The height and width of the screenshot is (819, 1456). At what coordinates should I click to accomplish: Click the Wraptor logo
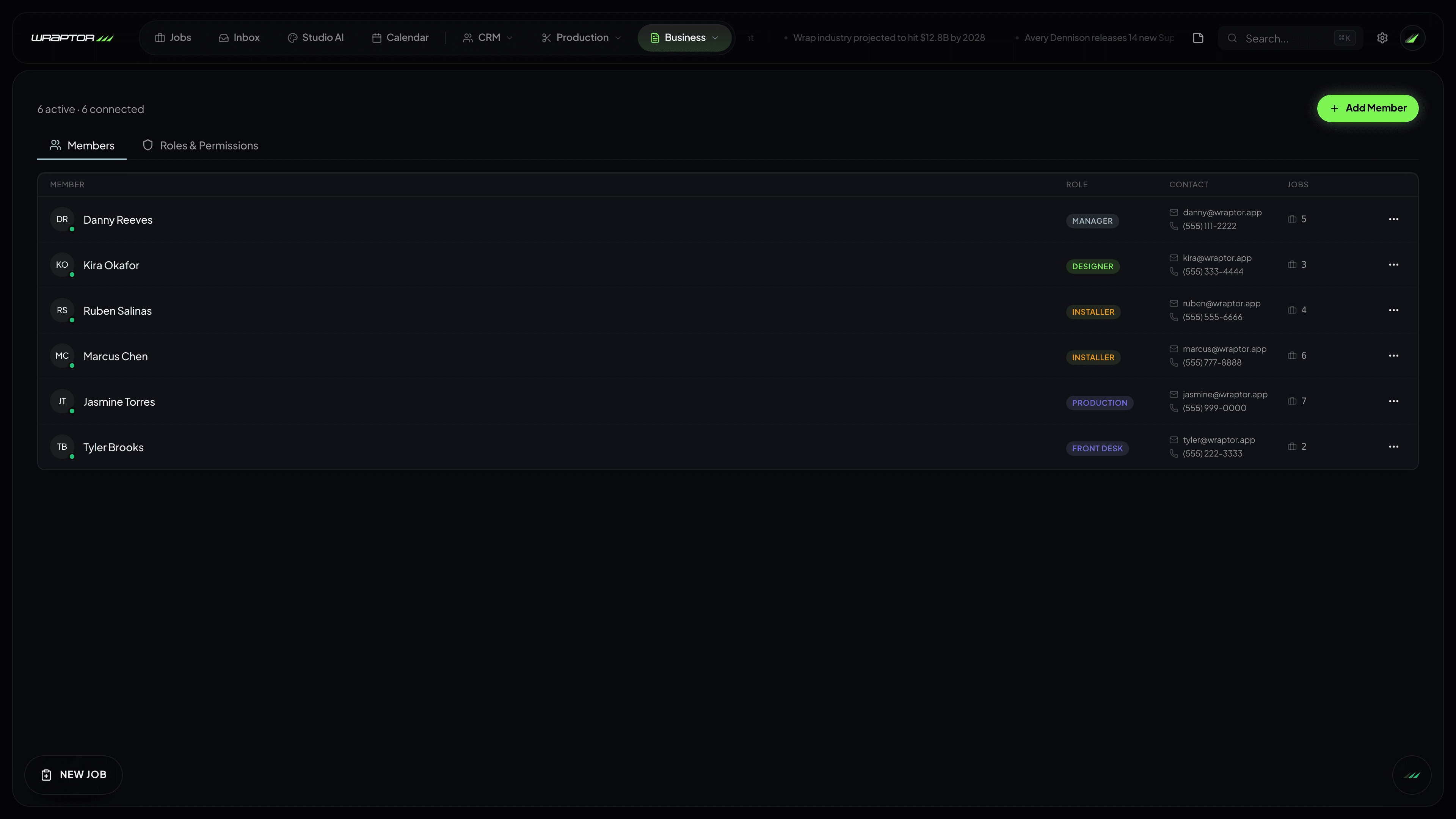coord(72,37)
